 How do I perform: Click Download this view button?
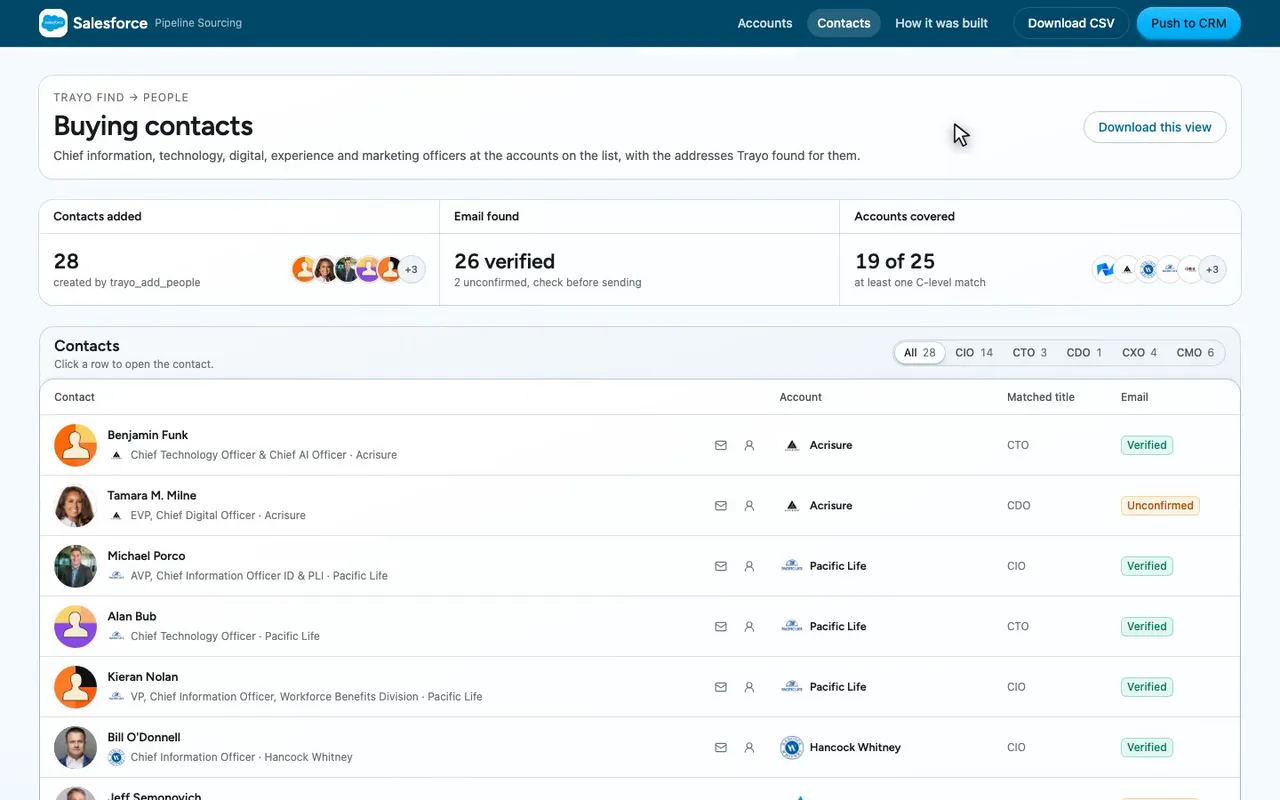(x=1155, y=127)
